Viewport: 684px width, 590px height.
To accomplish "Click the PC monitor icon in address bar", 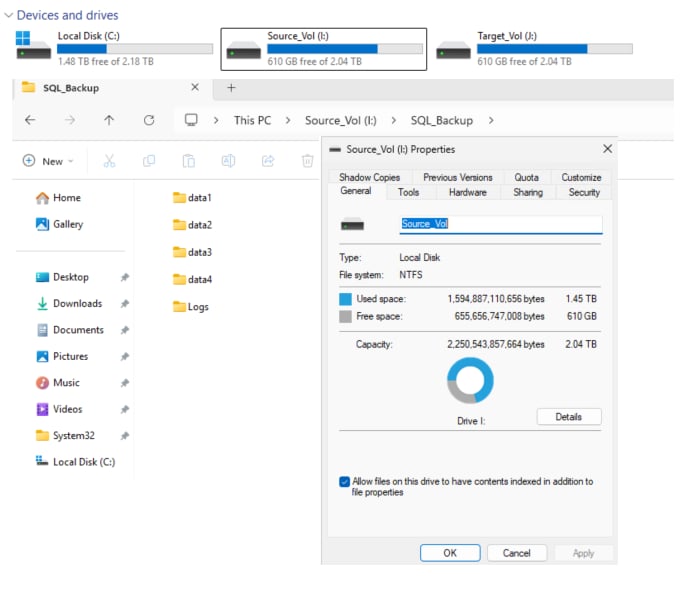I will pyautogui.click(x=191, y=120).
